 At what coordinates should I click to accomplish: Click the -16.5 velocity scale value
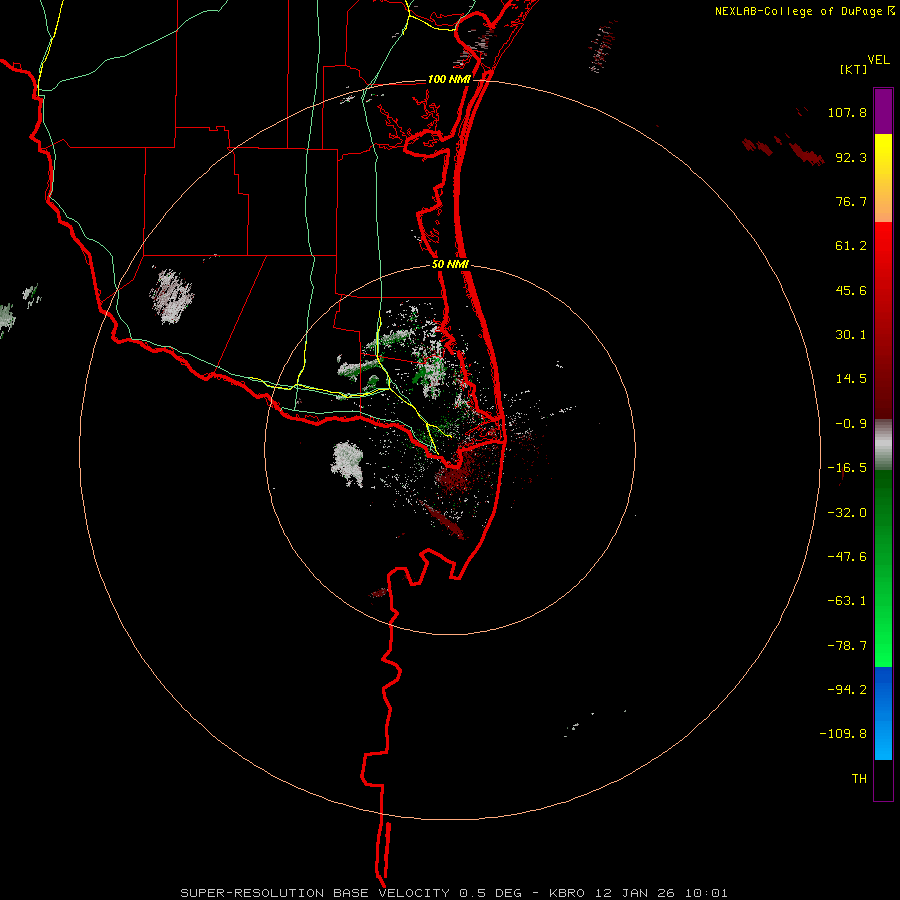(x=847, y=468)
